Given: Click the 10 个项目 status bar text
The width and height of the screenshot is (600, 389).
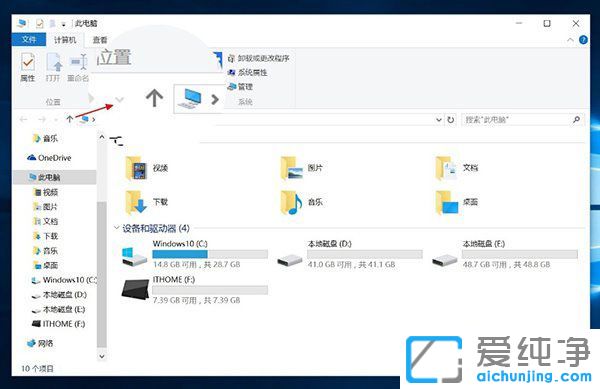Looking at the screenshot, I should click(37, 368).
